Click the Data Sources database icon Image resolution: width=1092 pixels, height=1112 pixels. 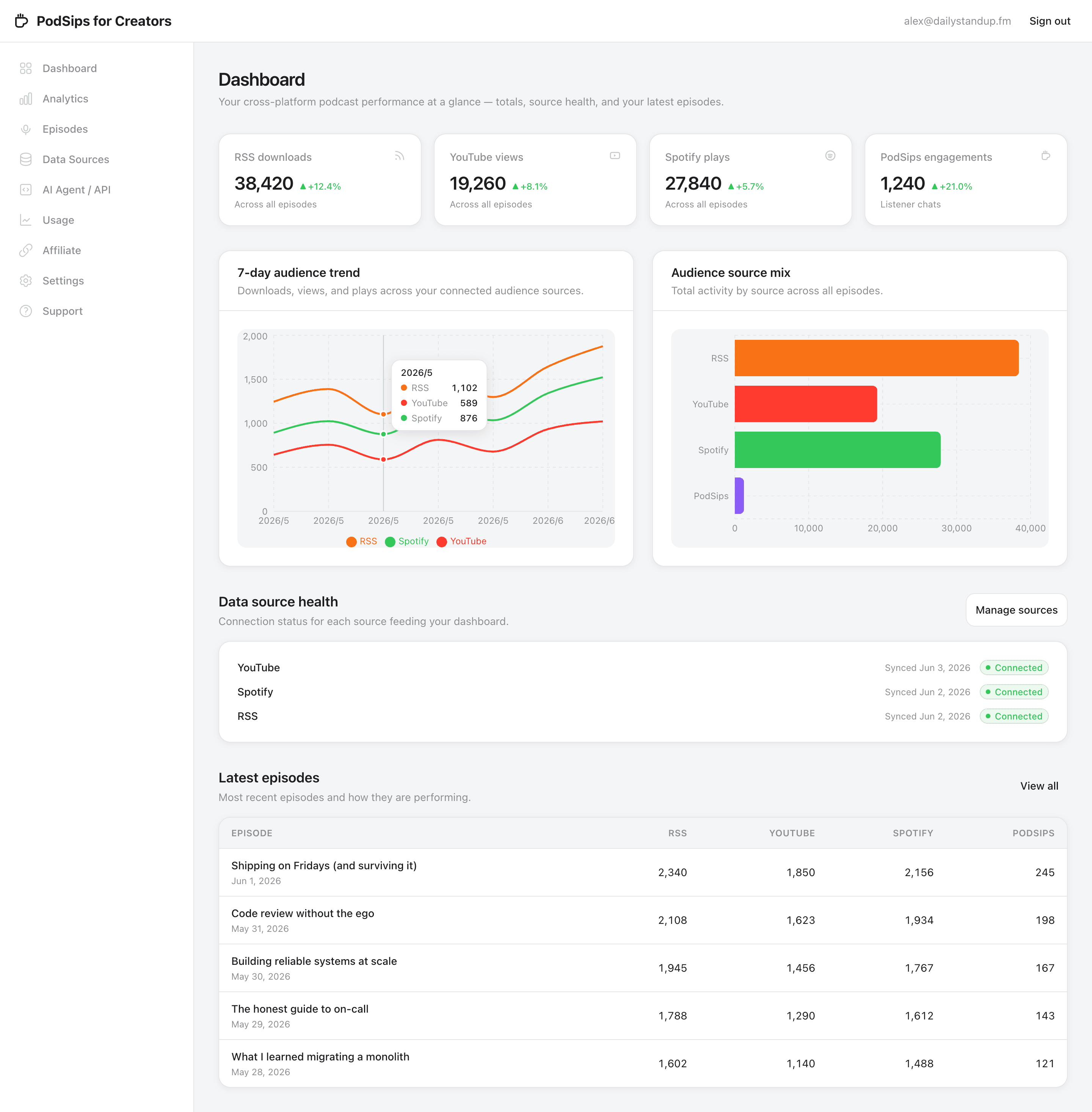(26, 160)
